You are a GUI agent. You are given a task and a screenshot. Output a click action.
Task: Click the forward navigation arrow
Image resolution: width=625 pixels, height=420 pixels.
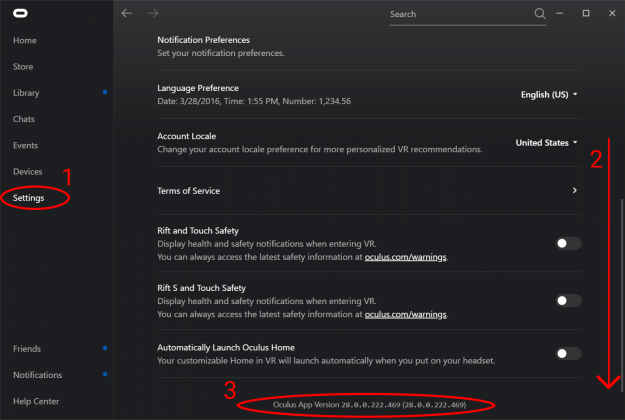click(153, 14)
